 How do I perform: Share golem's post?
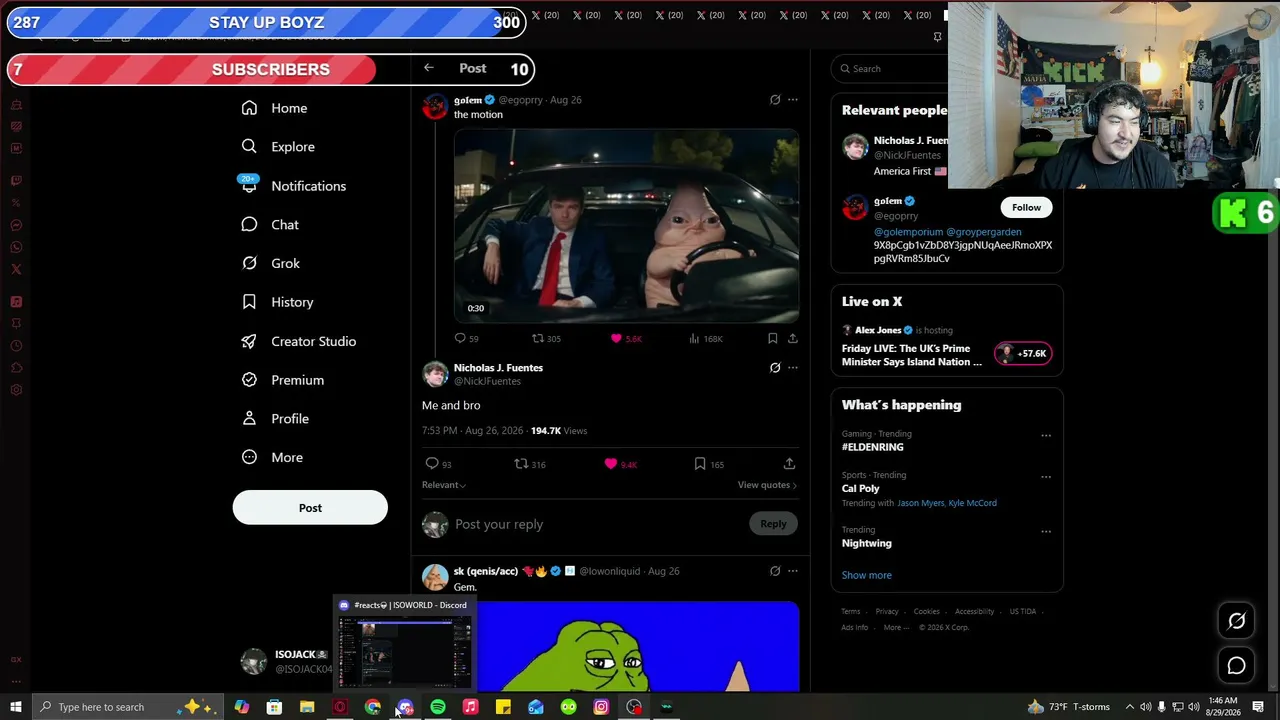793,339
